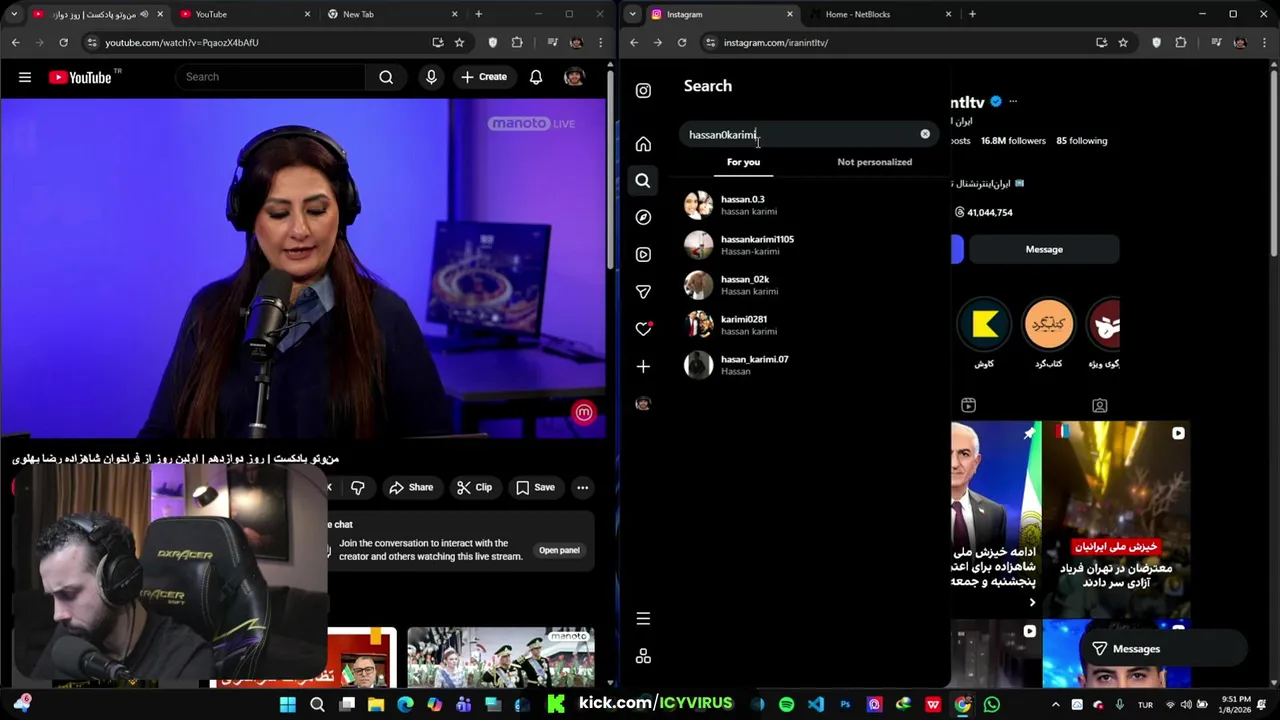Open WhatsApp from the taskbar
The width and height of the screenshot is (1280, 720).
[991, 705]
